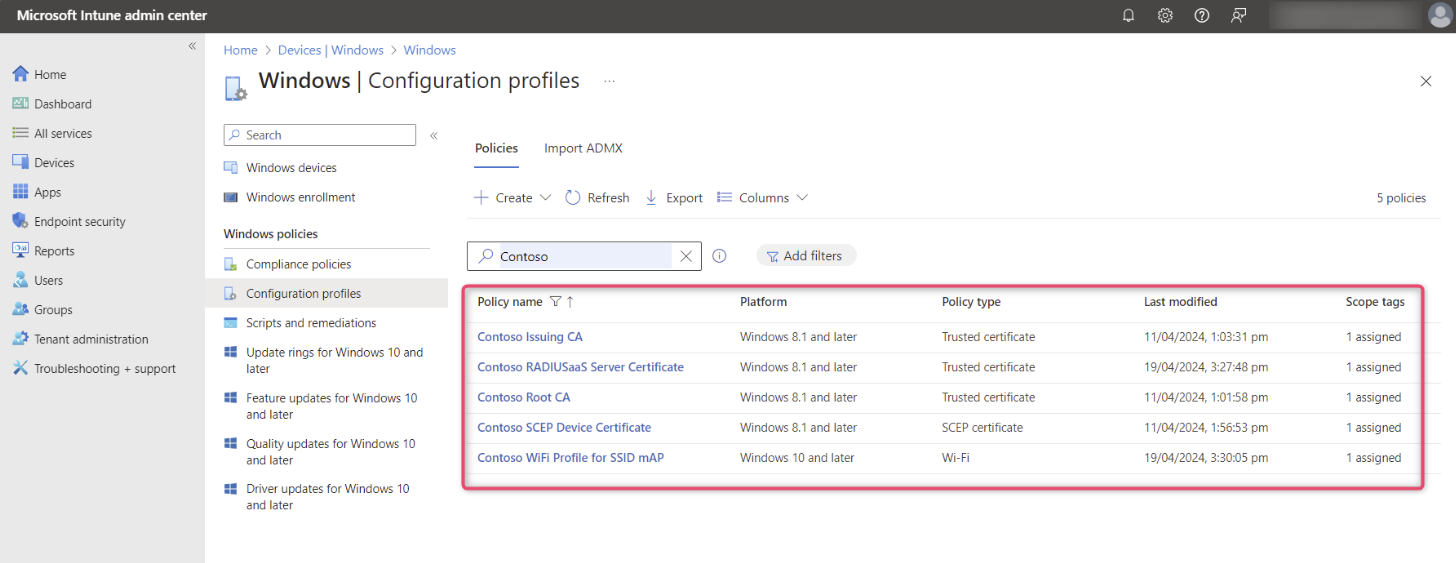Click the Policy name filter icon
This screenshot has height=563, width=1456.
[556, 302]
